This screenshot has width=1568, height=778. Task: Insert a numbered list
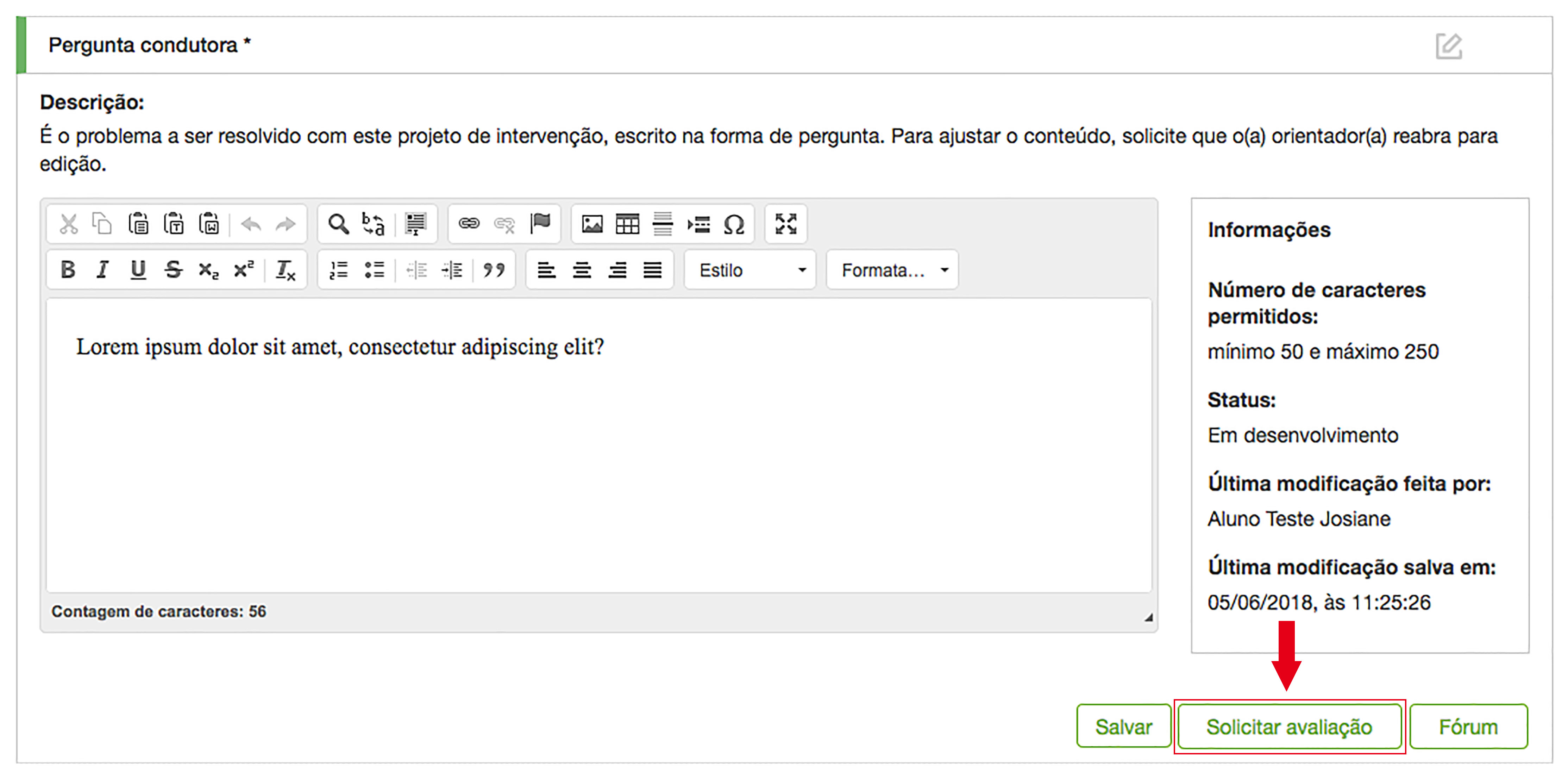pos(338,269)
